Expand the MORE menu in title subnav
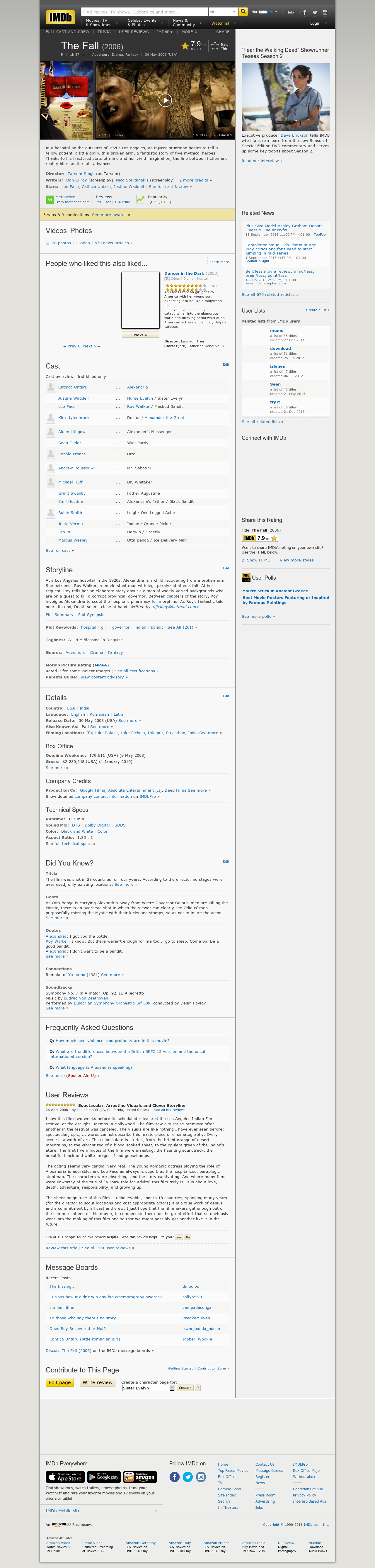 [189, 32]
